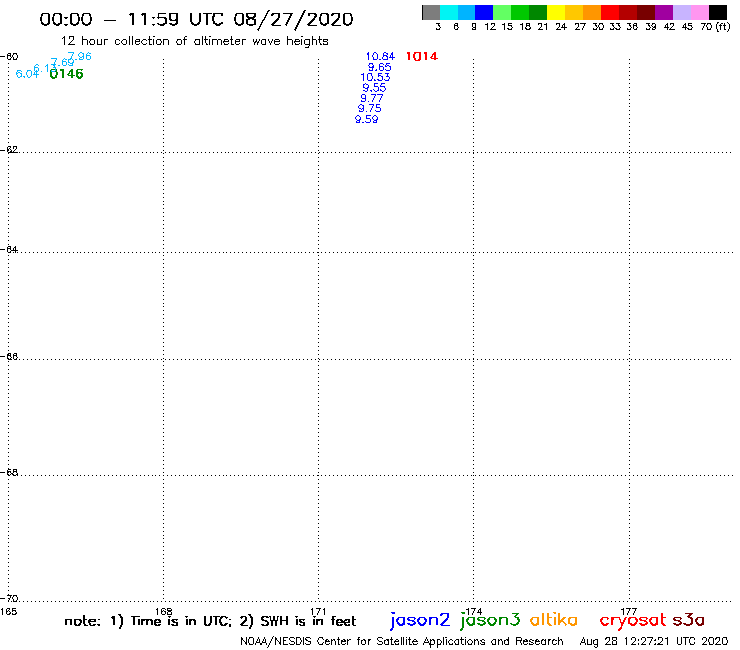The width and height of the screenshot is (740, 650).
Task: Select the blue wave height value 9.77
Action: pyautogui.click(x=372, y=98)
